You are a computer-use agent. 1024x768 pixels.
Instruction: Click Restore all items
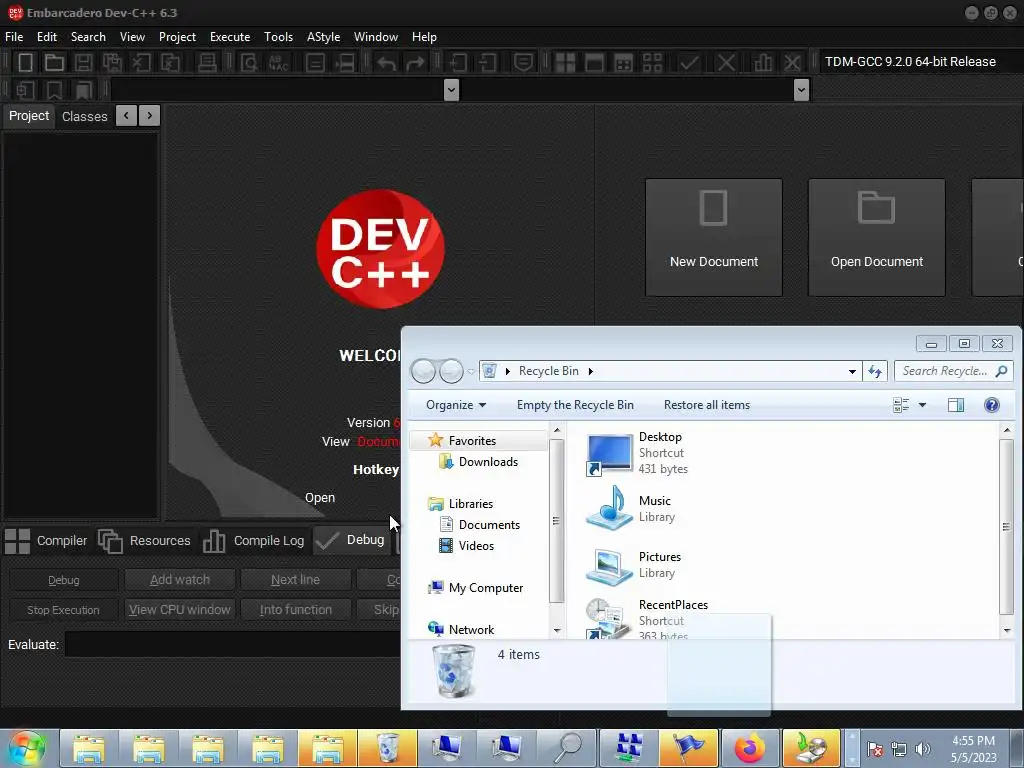coord(707,405)
